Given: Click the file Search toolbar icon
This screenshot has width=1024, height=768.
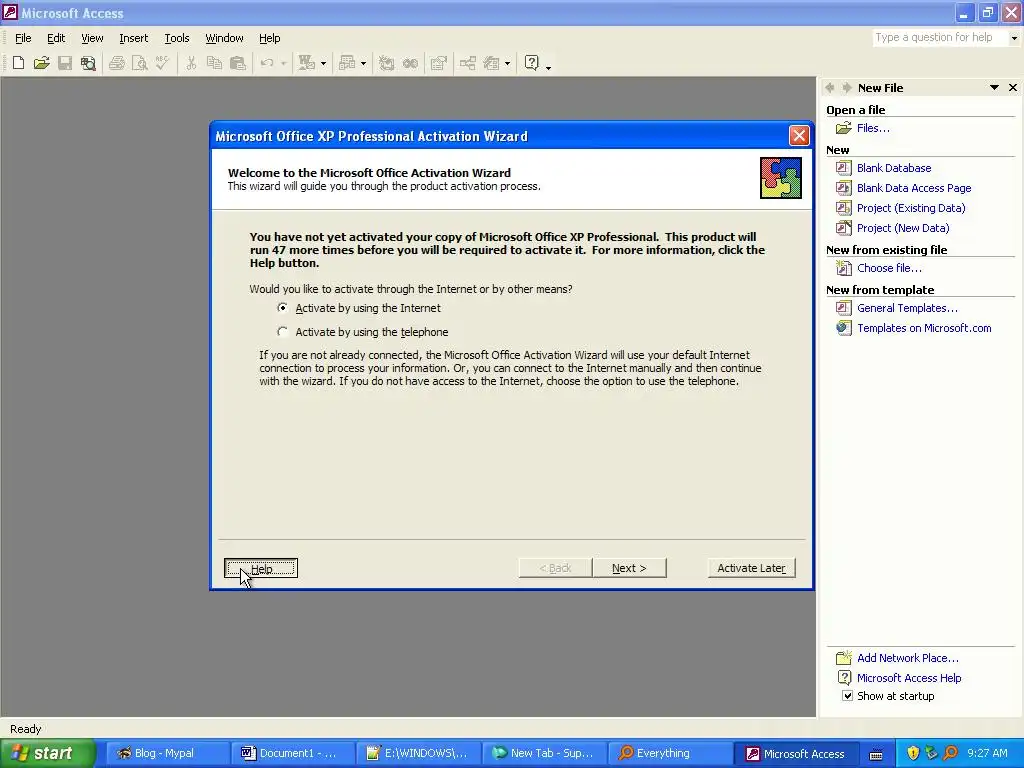Looking at the screenshot, I should pos(88,63).
